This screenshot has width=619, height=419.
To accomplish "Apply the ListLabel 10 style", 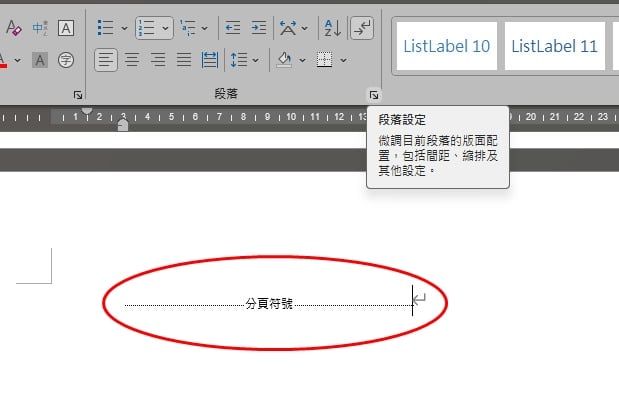I will [x=446, y=46].
